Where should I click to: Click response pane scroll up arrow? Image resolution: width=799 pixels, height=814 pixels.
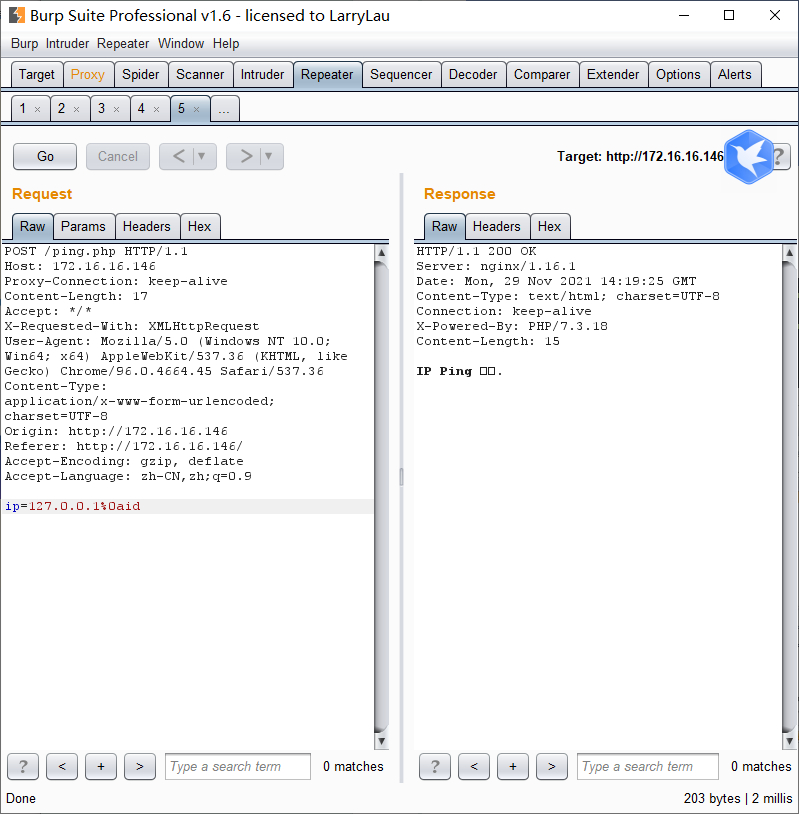click(x=789, y=253)
